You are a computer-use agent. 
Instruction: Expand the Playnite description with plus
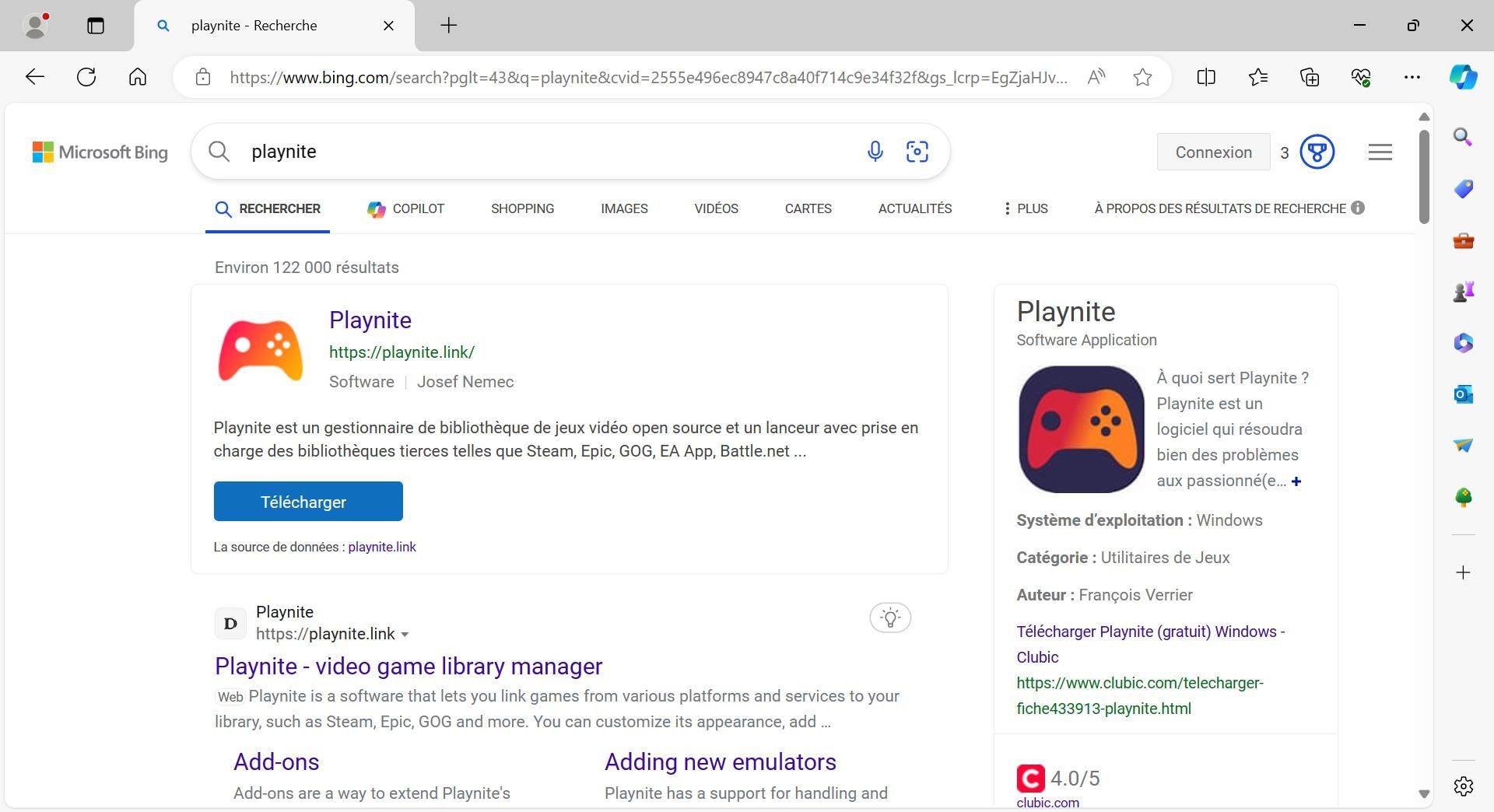click(1296, 481)
